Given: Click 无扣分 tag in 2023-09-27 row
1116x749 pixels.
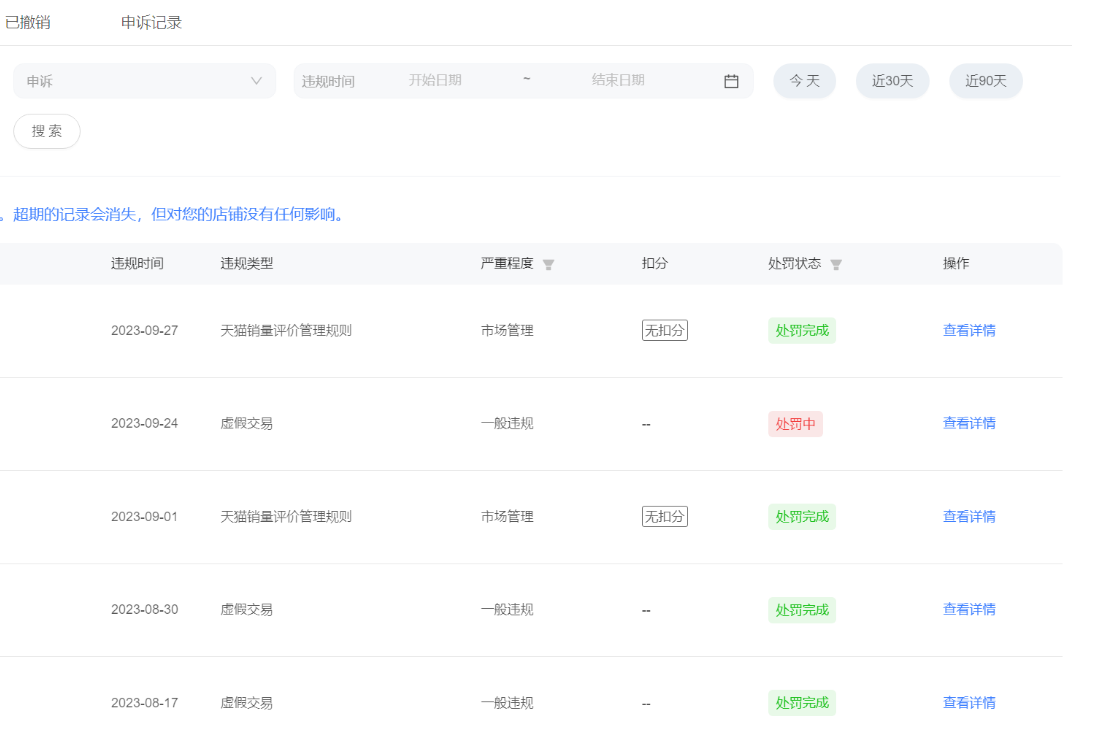Looking at the screenshot, I should (665, 331).
